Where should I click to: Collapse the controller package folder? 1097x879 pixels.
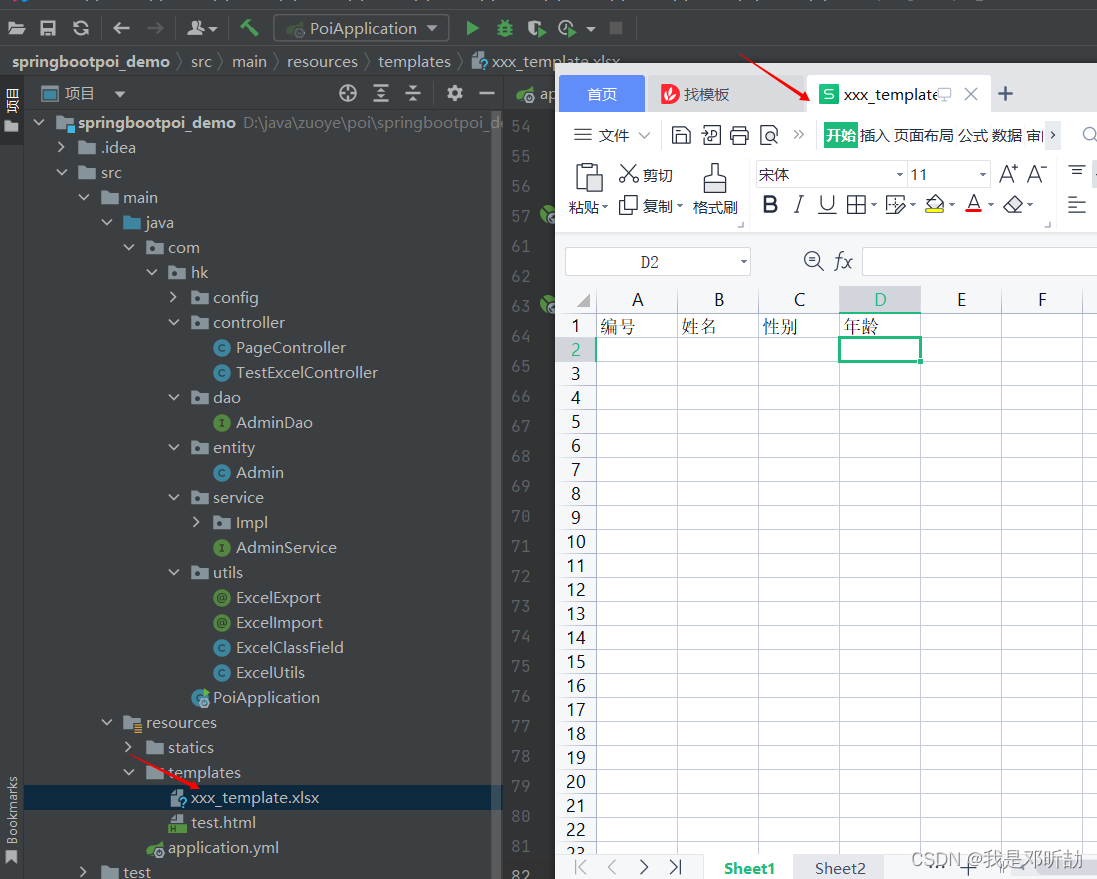(x=173, y=322)
